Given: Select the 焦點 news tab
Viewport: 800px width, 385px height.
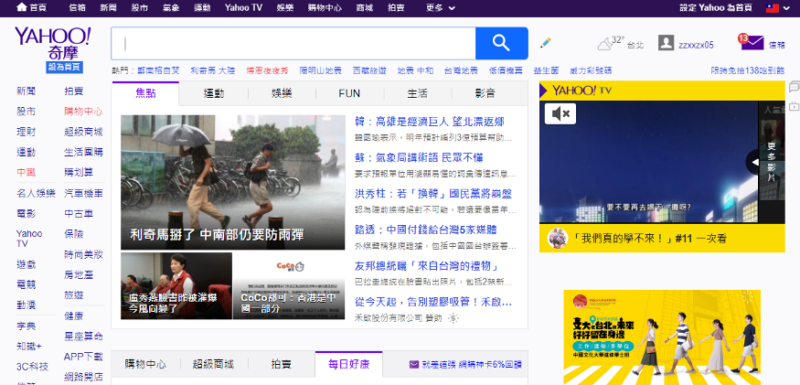Looking at the screenshot, I should pyautogui.click(x=145, y=93).
